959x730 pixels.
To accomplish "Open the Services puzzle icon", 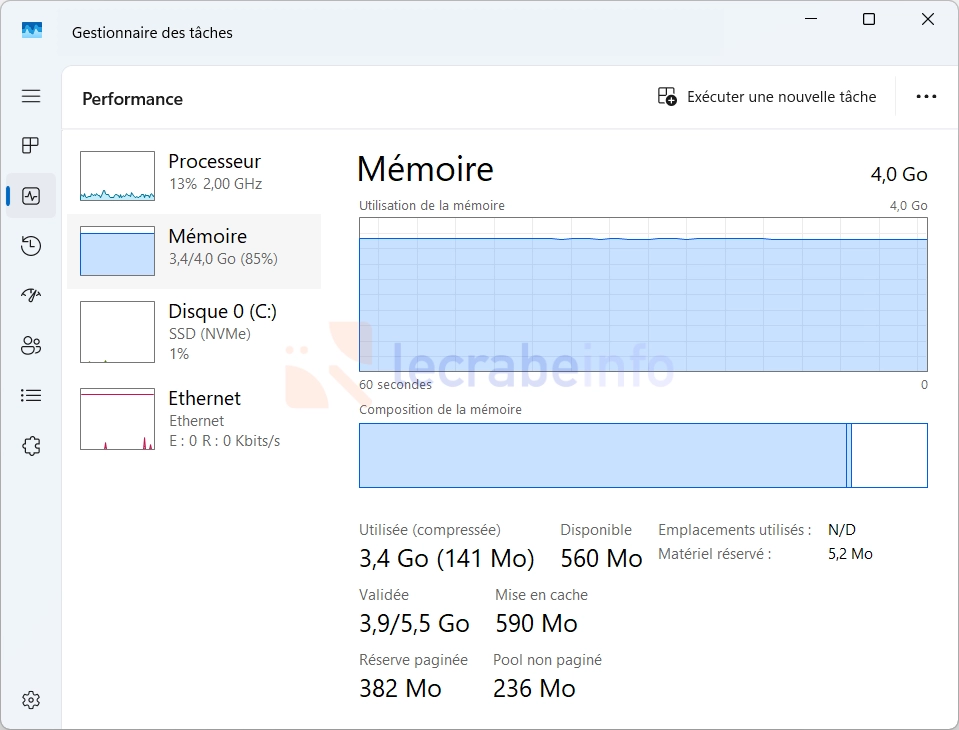I will 31,446.
